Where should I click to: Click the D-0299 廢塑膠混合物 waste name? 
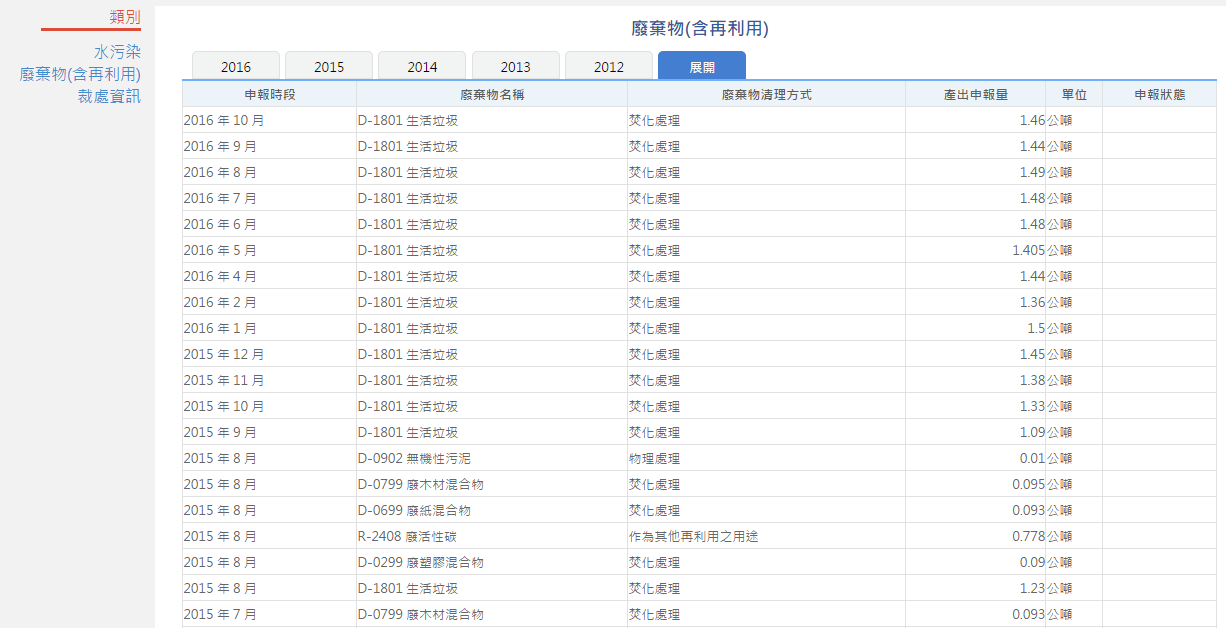coord(421,562)
